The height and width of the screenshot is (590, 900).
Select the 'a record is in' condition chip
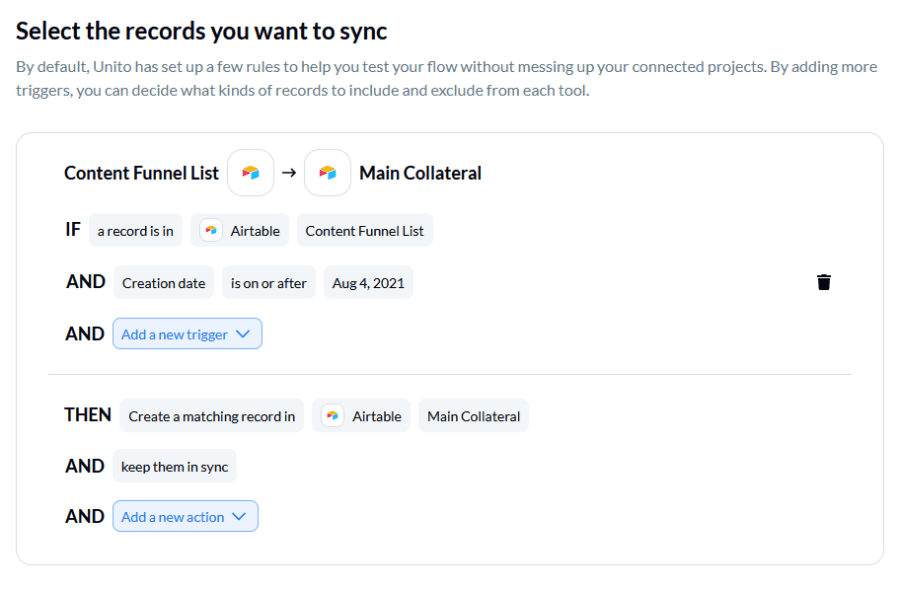tap(135, 230)
